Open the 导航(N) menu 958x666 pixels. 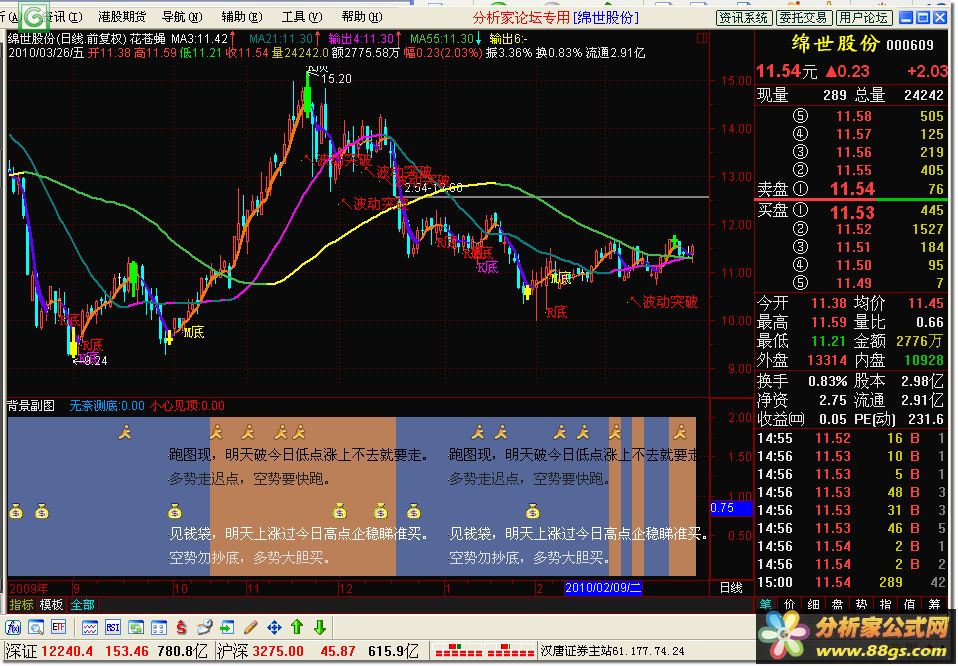pos(181,16)
